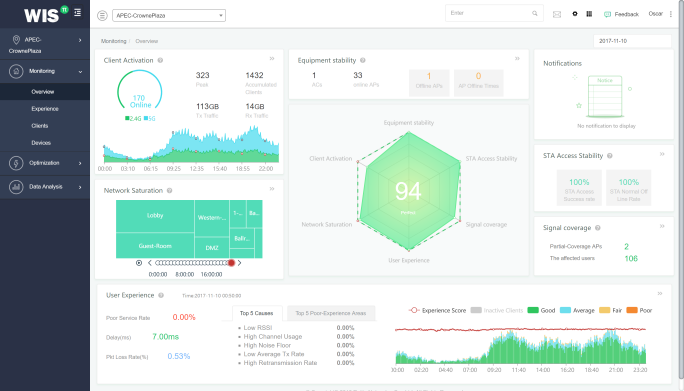Viewport: 684px width, 391px height.
Task: Select the Lobby block in treemap
Action: 155,216
